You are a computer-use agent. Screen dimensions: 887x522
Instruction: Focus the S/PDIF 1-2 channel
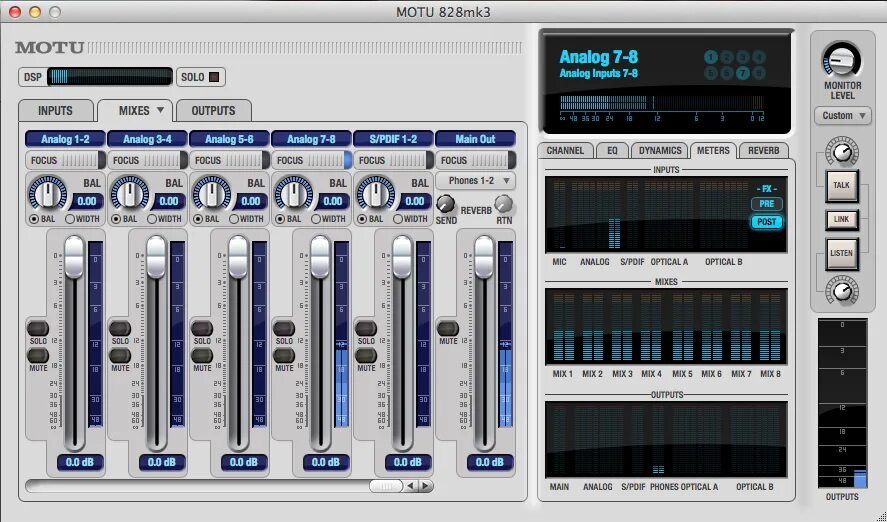coord(393,160)
